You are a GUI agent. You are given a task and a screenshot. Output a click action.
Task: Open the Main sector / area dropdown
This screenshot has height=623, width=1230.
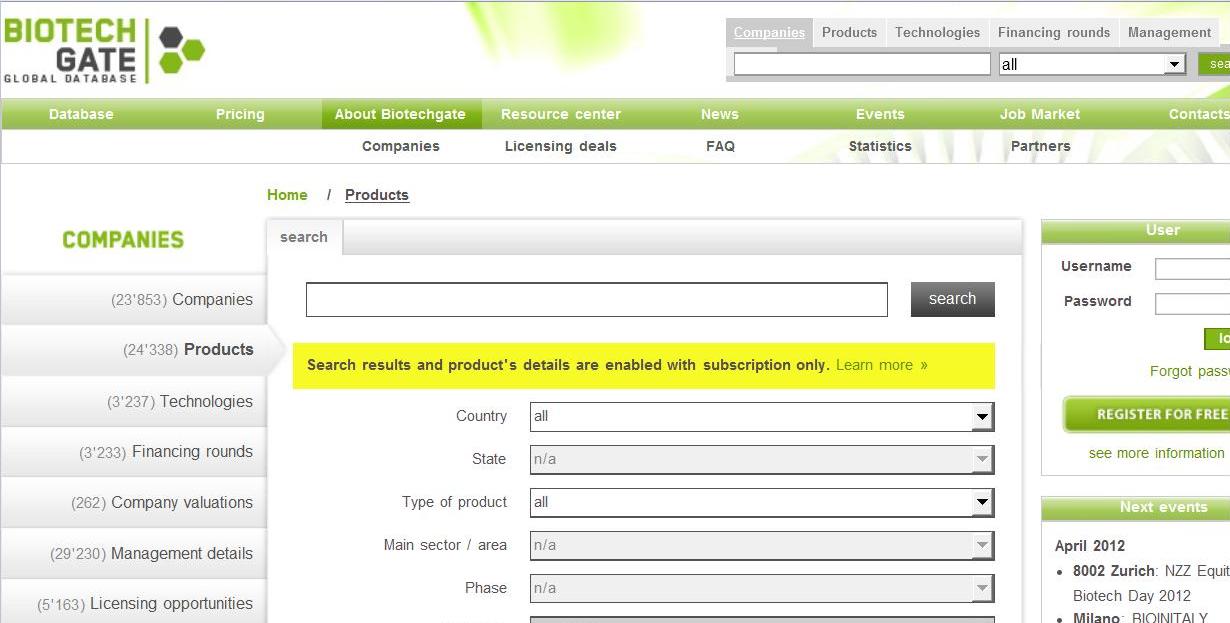(x=762, y=546)
